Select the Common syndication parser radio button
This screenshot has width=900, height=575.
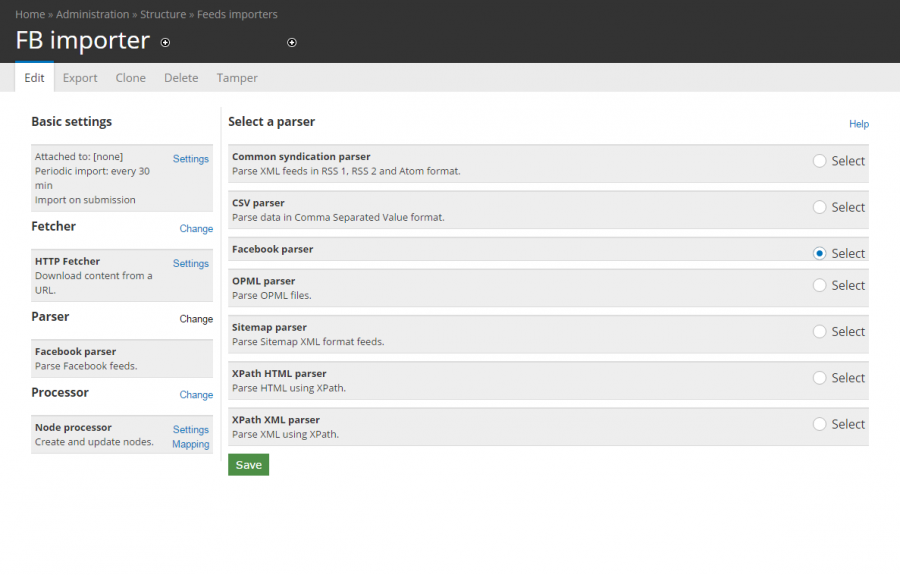(819, 161)
